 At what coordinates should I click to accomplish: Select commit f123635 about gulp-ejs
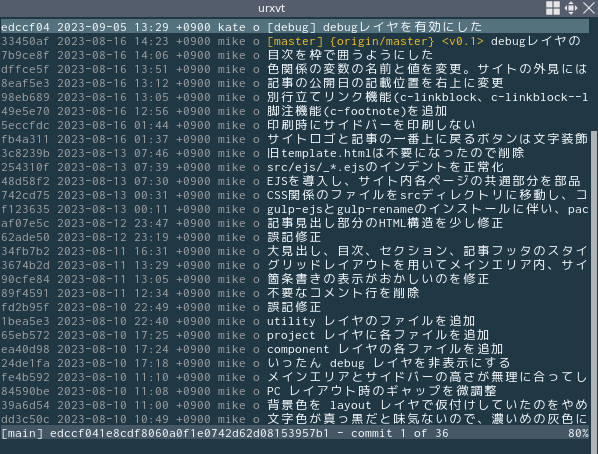click(295, 209)
